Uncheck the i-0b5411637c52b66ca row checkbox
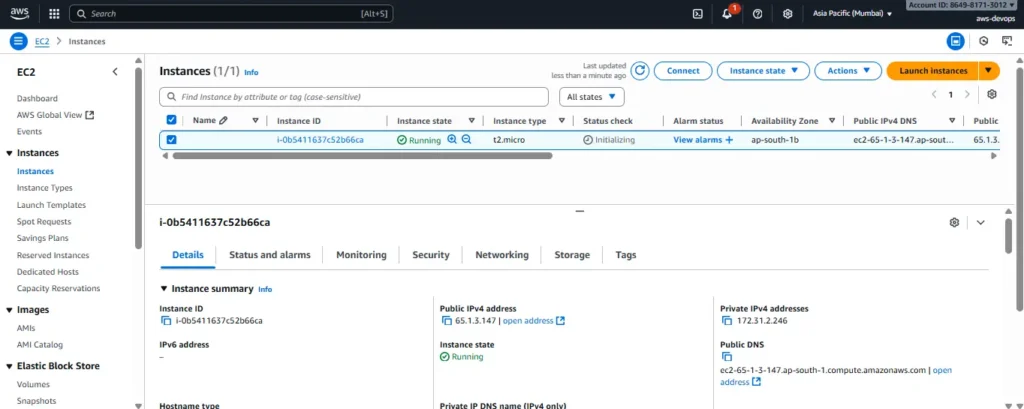This screenshot has height=409, width=1024. click(171, 140)
